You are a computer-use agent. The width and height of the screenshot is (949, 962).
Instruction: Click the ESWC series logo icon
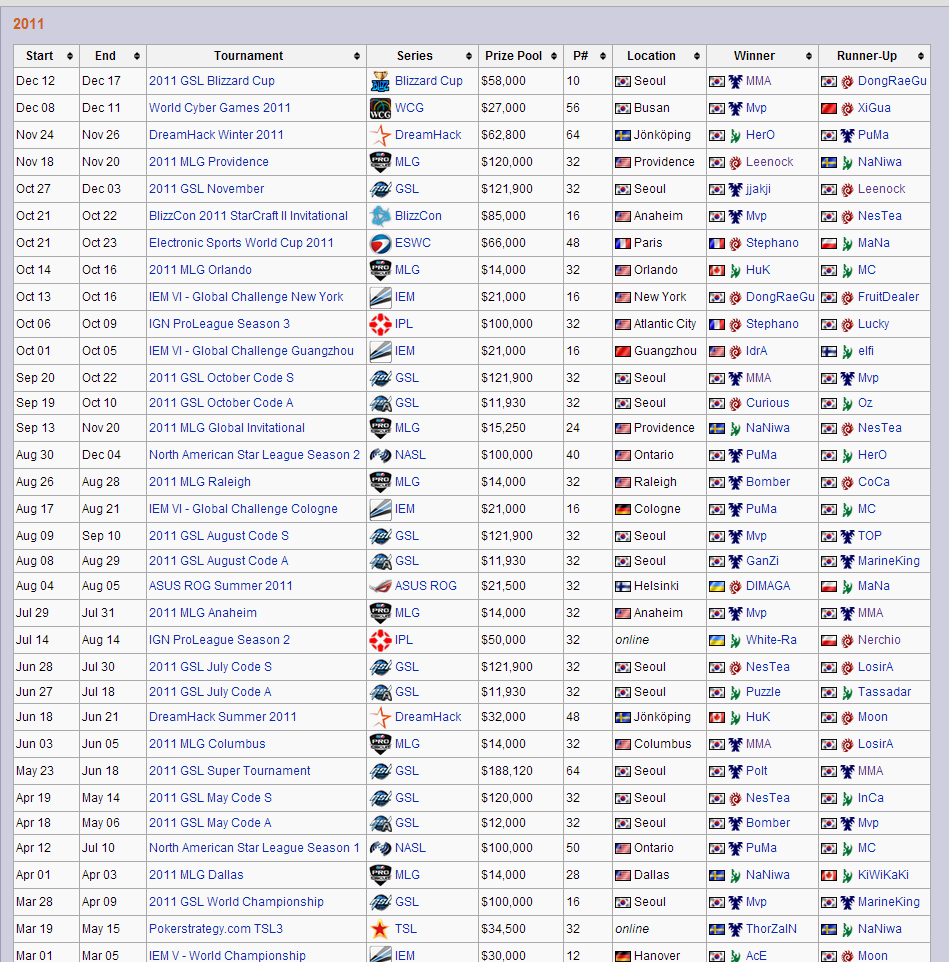[x=380, y=243]
